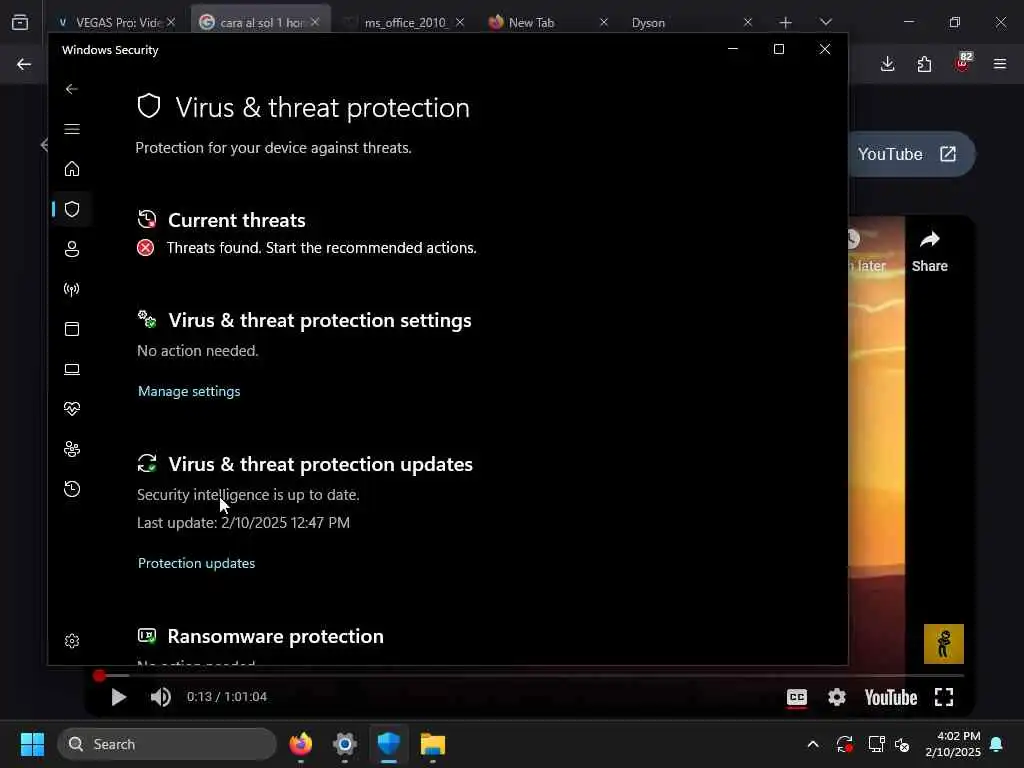Open the browser downloads panel

[888, 64]
